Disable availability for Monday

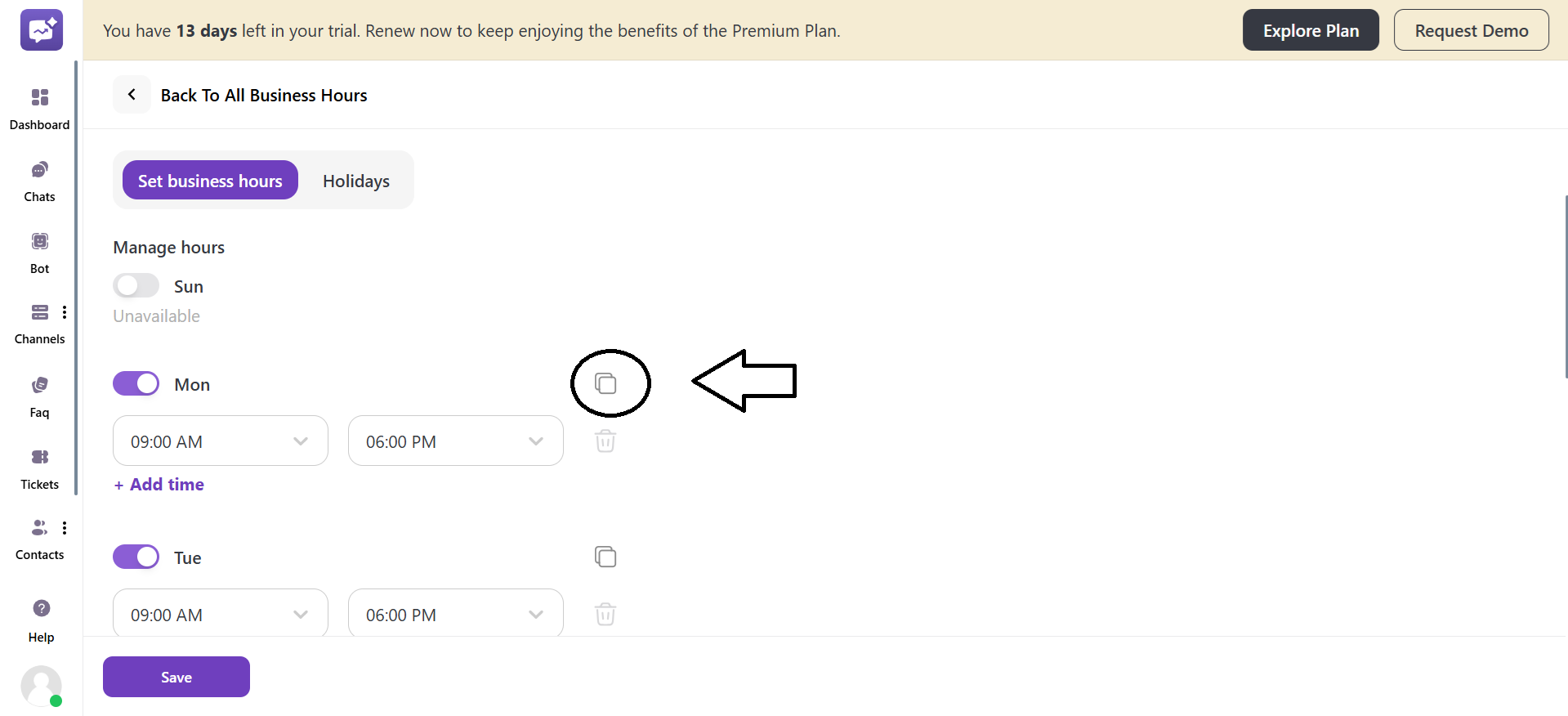click(x=136, y=383)
